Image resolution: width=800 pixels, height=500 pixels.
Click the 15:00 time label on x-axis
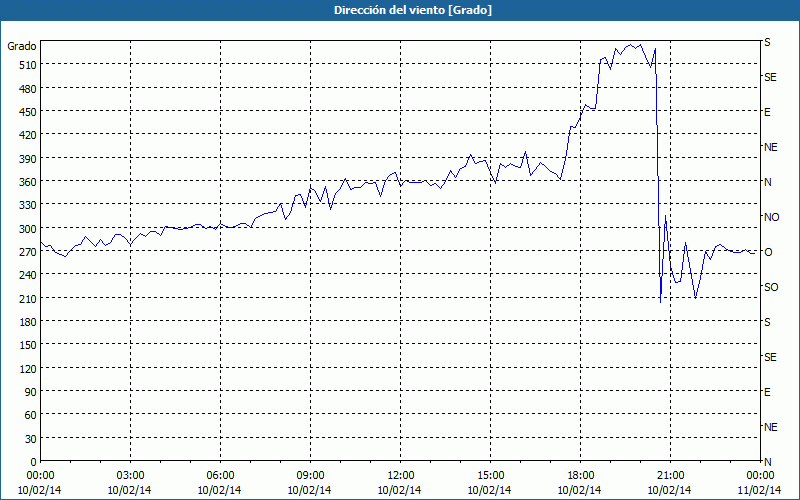(x=490, y=476)
